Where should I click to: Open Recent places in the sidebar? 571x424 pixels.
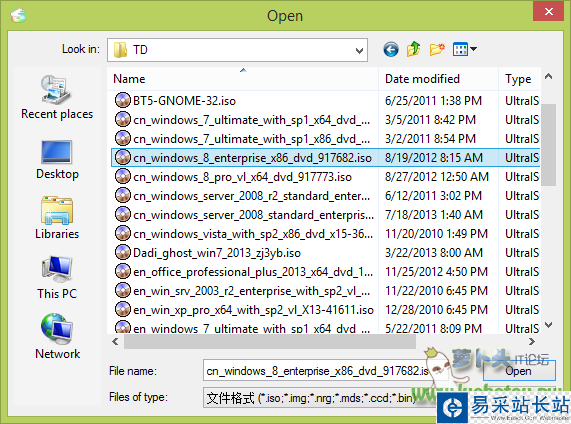57,97
